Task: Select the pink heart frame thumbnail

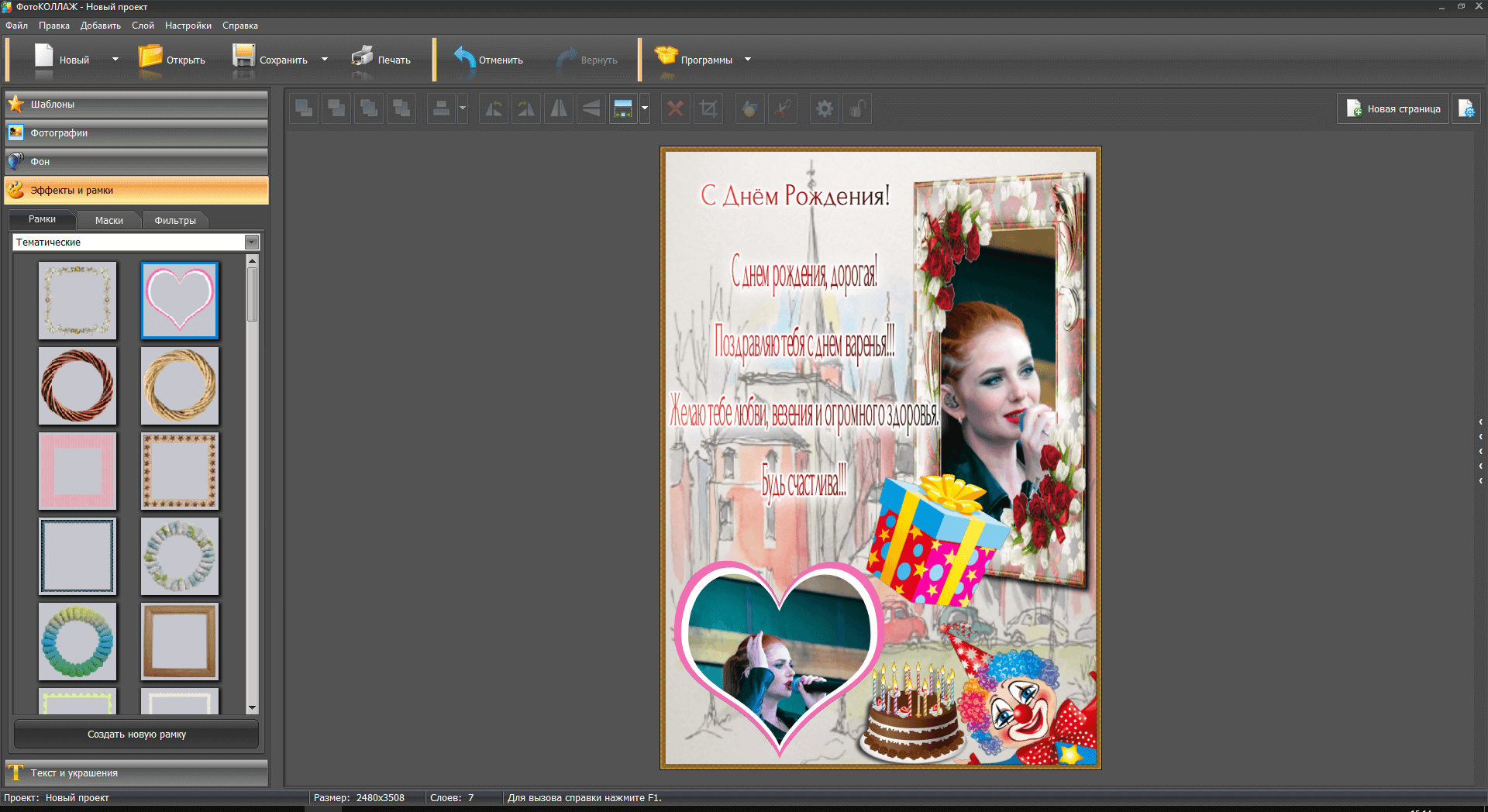Action: (x=180, y=301)
